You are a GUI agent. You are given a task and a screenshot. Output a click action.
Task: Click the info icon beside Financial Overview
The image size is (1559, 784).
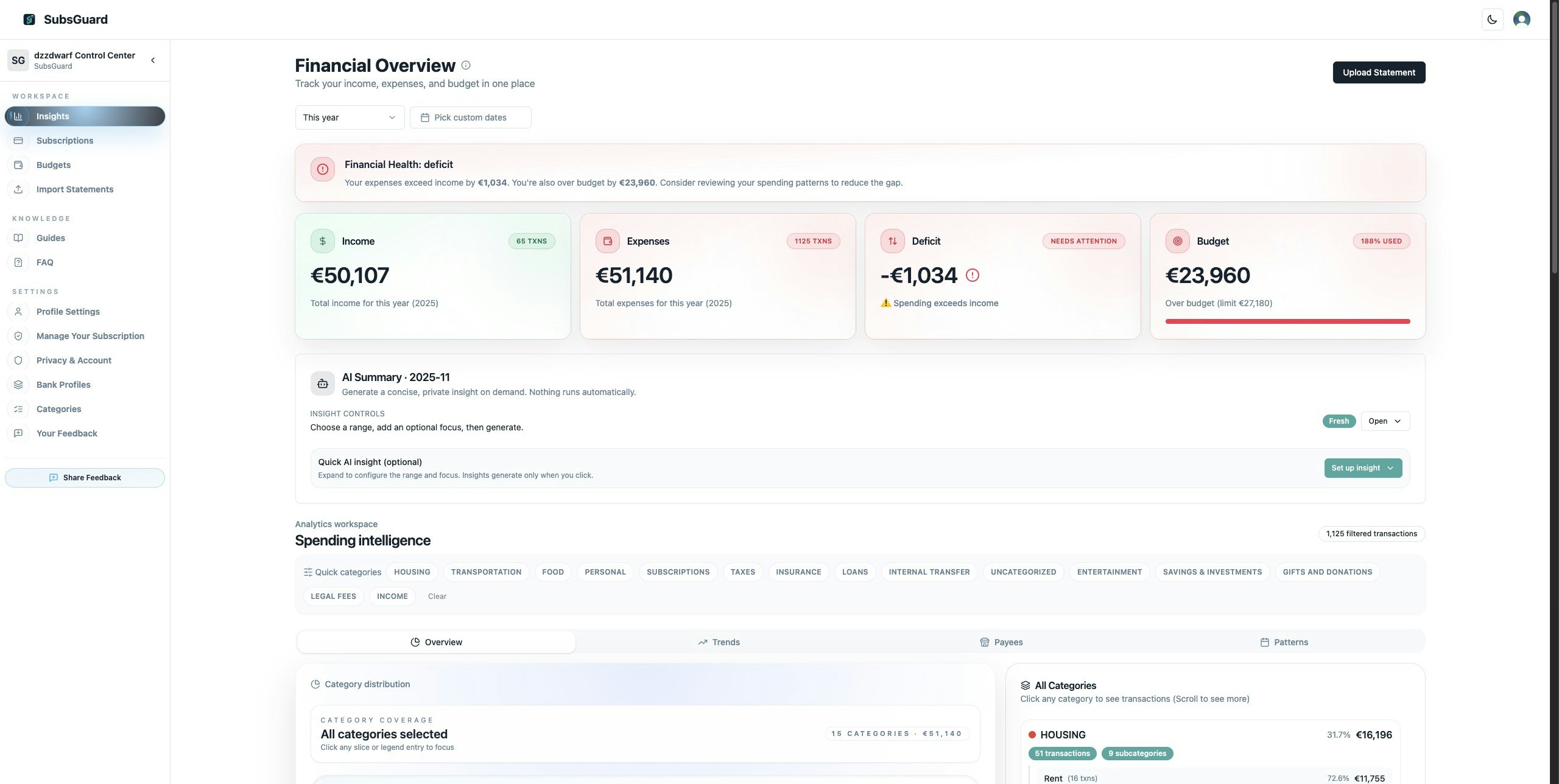pyautogui.click(x=466, y=65)
